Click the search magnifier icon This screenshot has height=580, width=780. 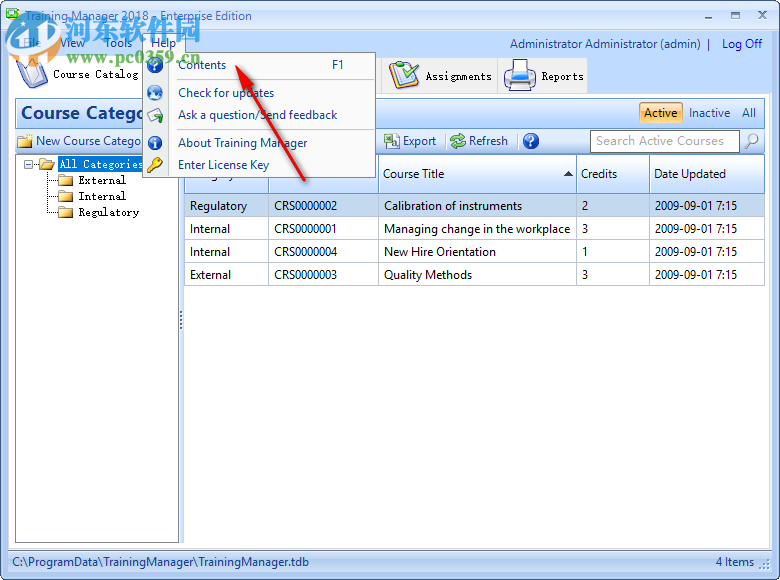[x=752, y=141]
